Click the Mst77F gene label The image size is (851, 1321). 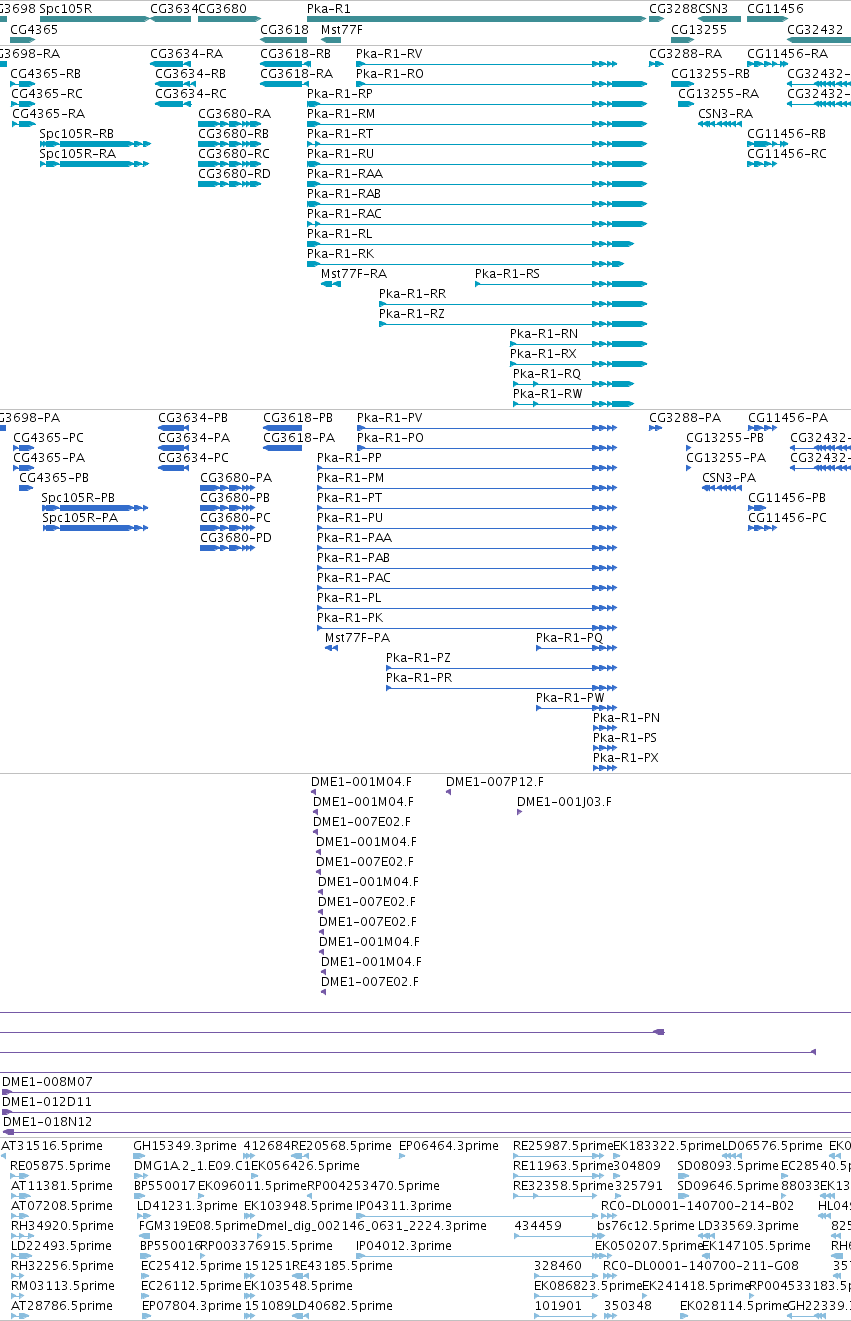[342, 29]
